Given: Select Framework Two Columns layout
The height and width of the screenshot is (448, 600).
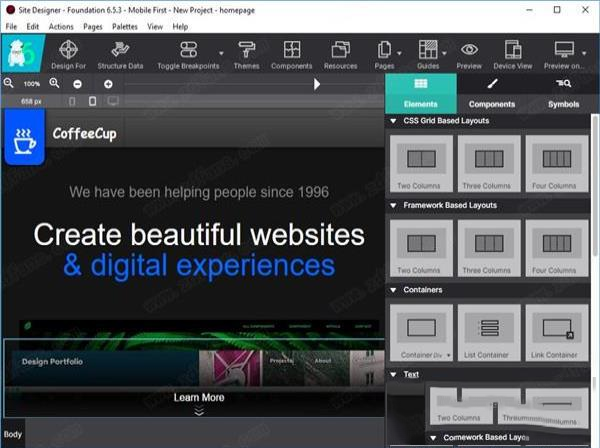Looking at the screenshot, I should [421, 248].
